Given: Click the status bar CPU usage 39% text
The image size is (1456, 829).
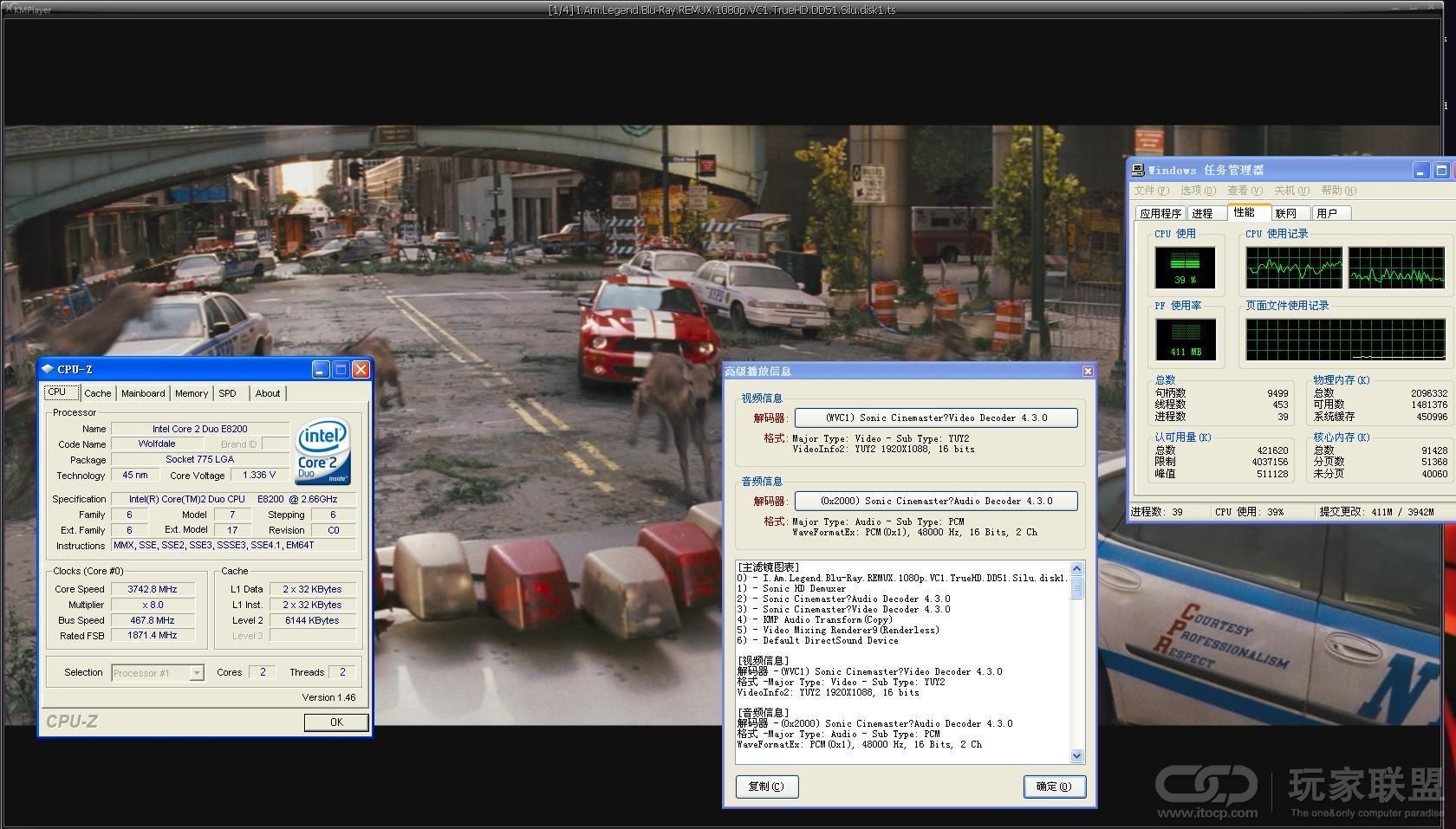Looking at the screenshot, I should click(x=1250, y=512).
